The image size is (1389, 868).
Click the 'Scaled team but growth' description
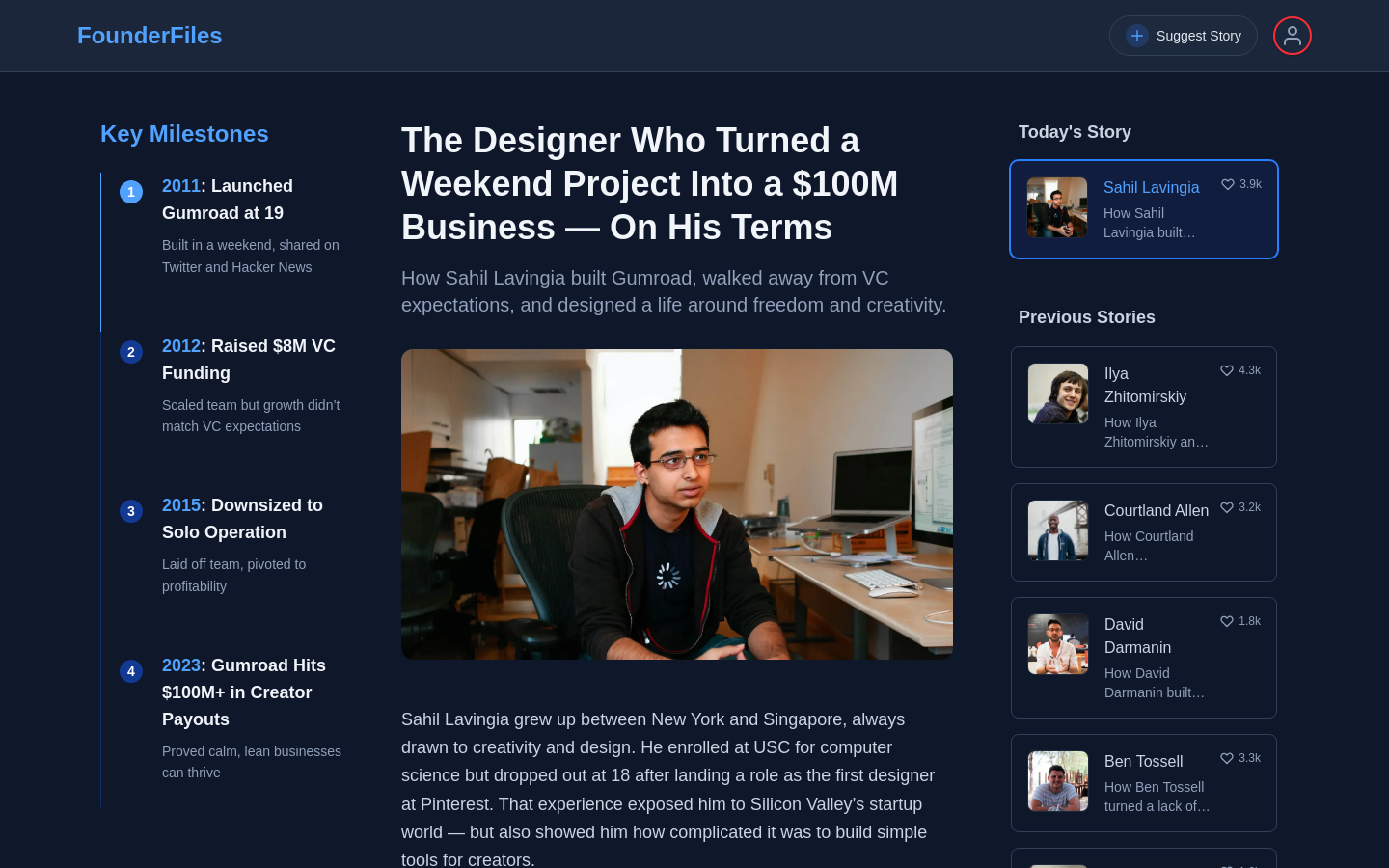pos(251,416)
